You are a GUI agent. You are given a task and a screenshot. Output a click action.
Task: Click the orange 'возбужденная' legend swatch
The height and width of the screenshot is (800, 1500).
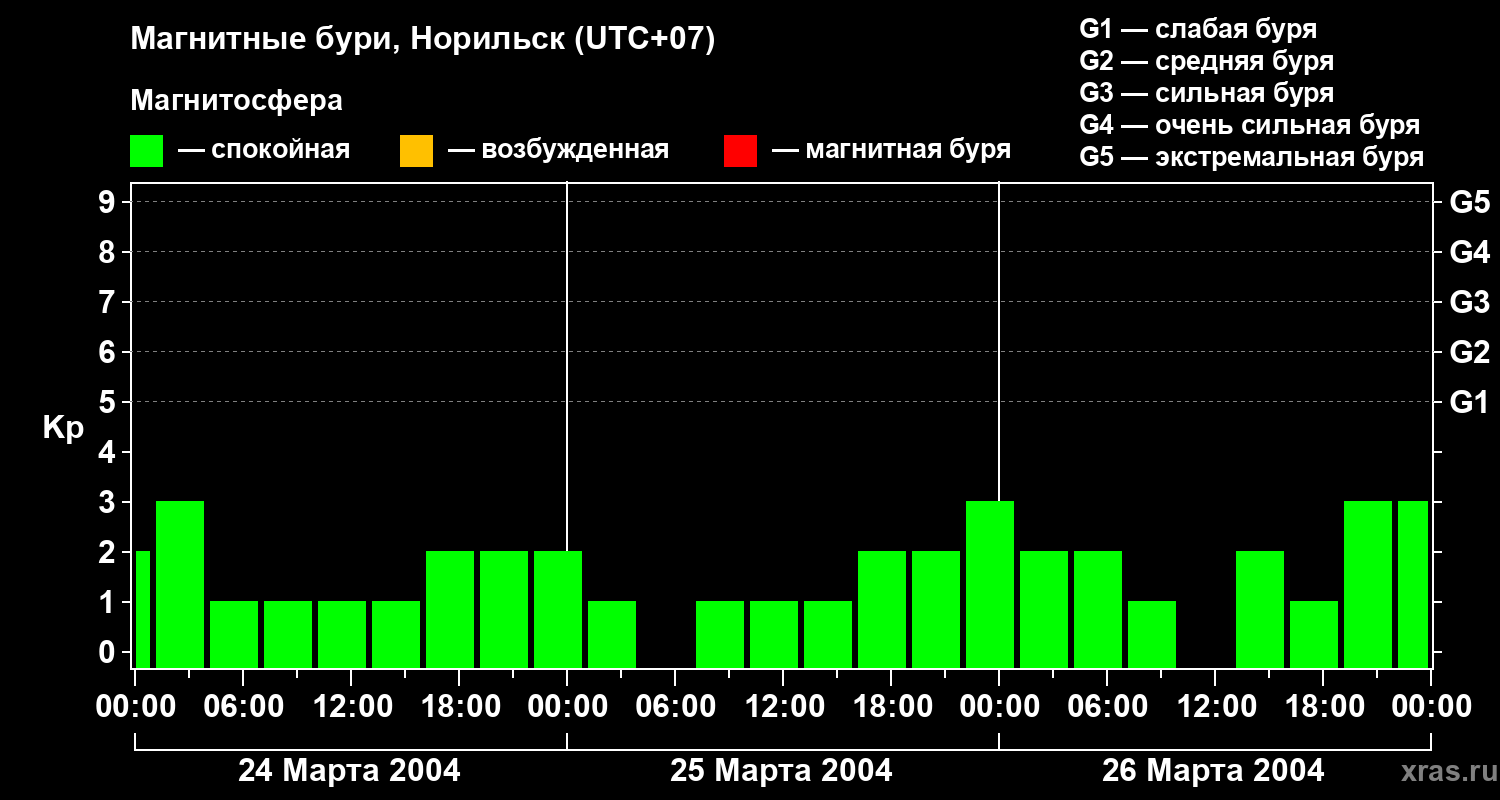(x=416, y=151)
